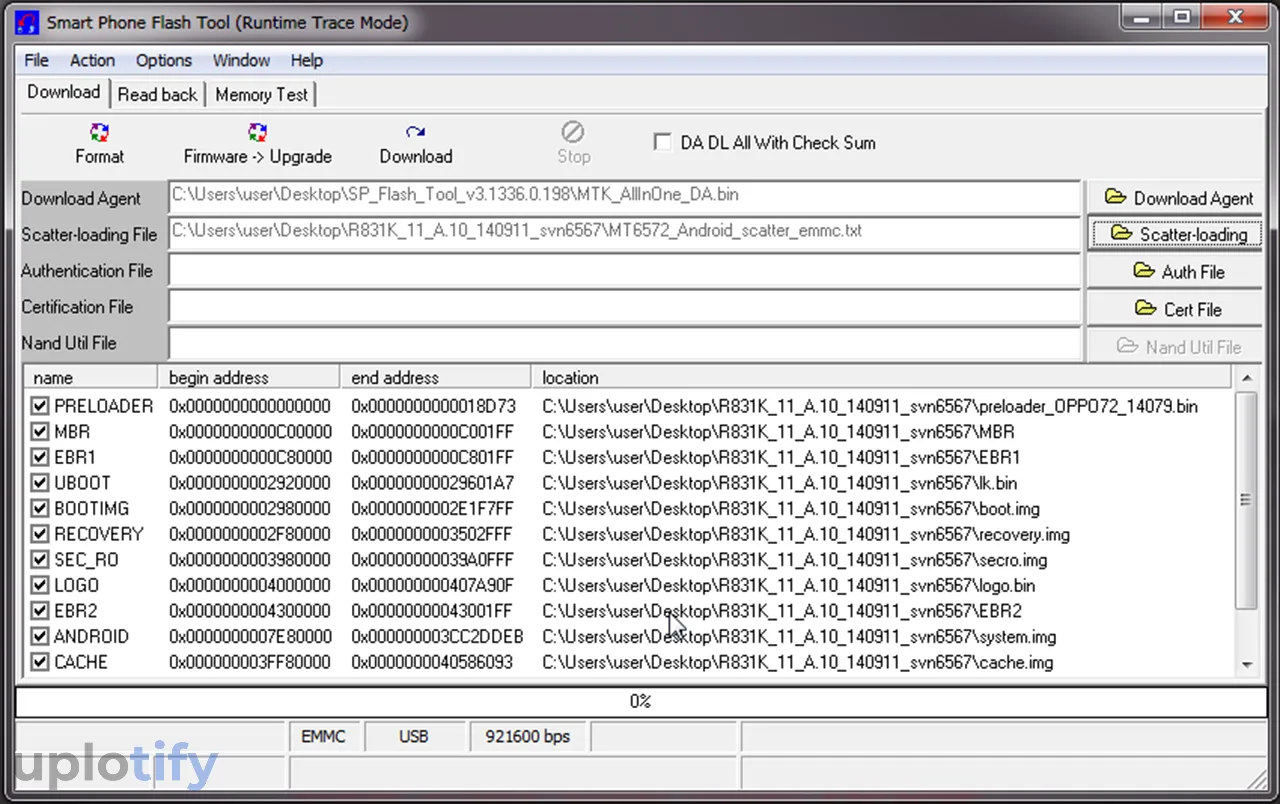Screen dimensions: 1280x804
Task: Click the begin address column header
Action: pyautogui.click(x=248, y=377)
